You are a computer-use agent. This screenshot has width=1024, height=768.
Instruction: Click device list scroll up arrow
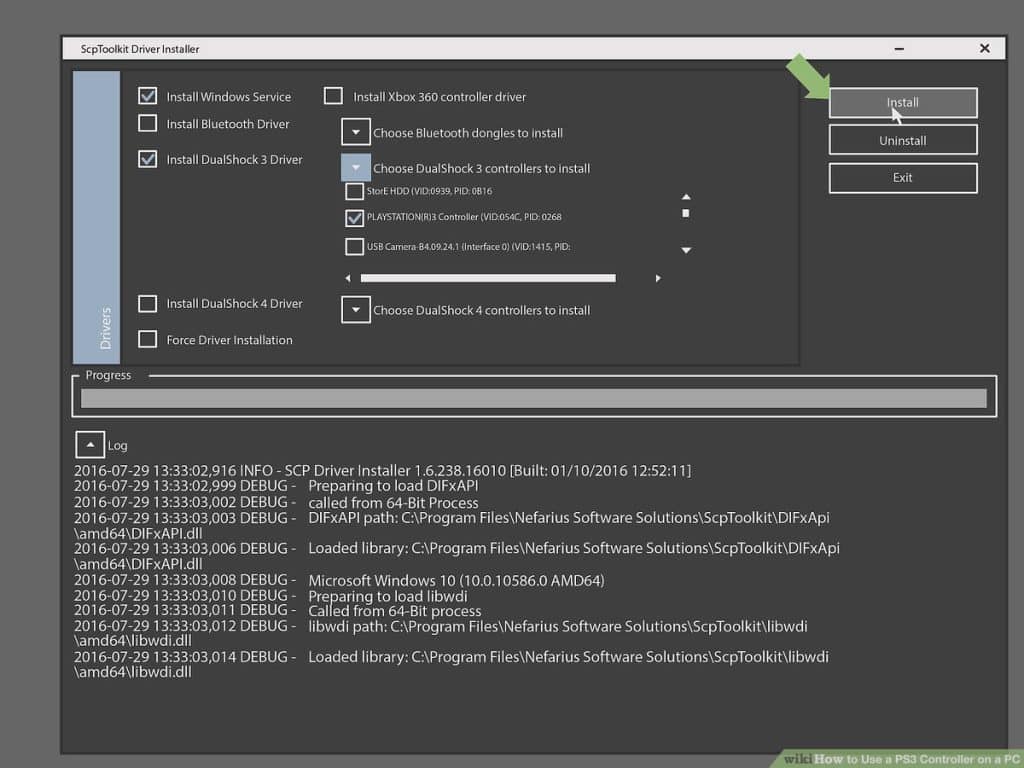point(686,197)
